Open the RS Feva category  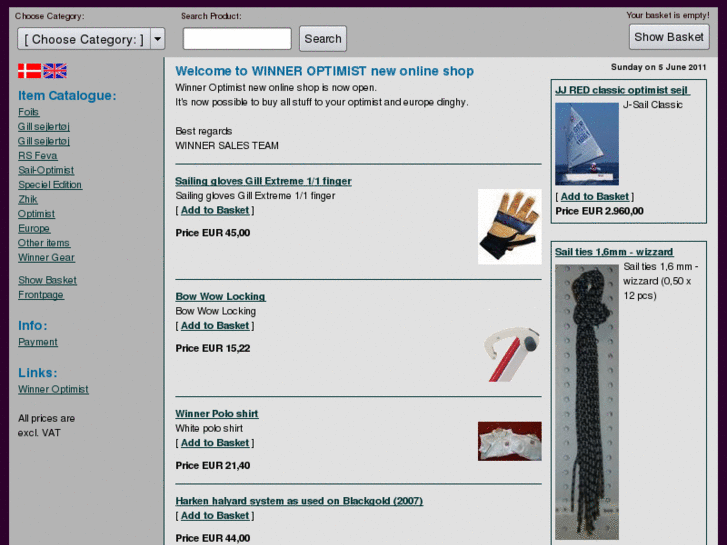[x=38, y=156]
